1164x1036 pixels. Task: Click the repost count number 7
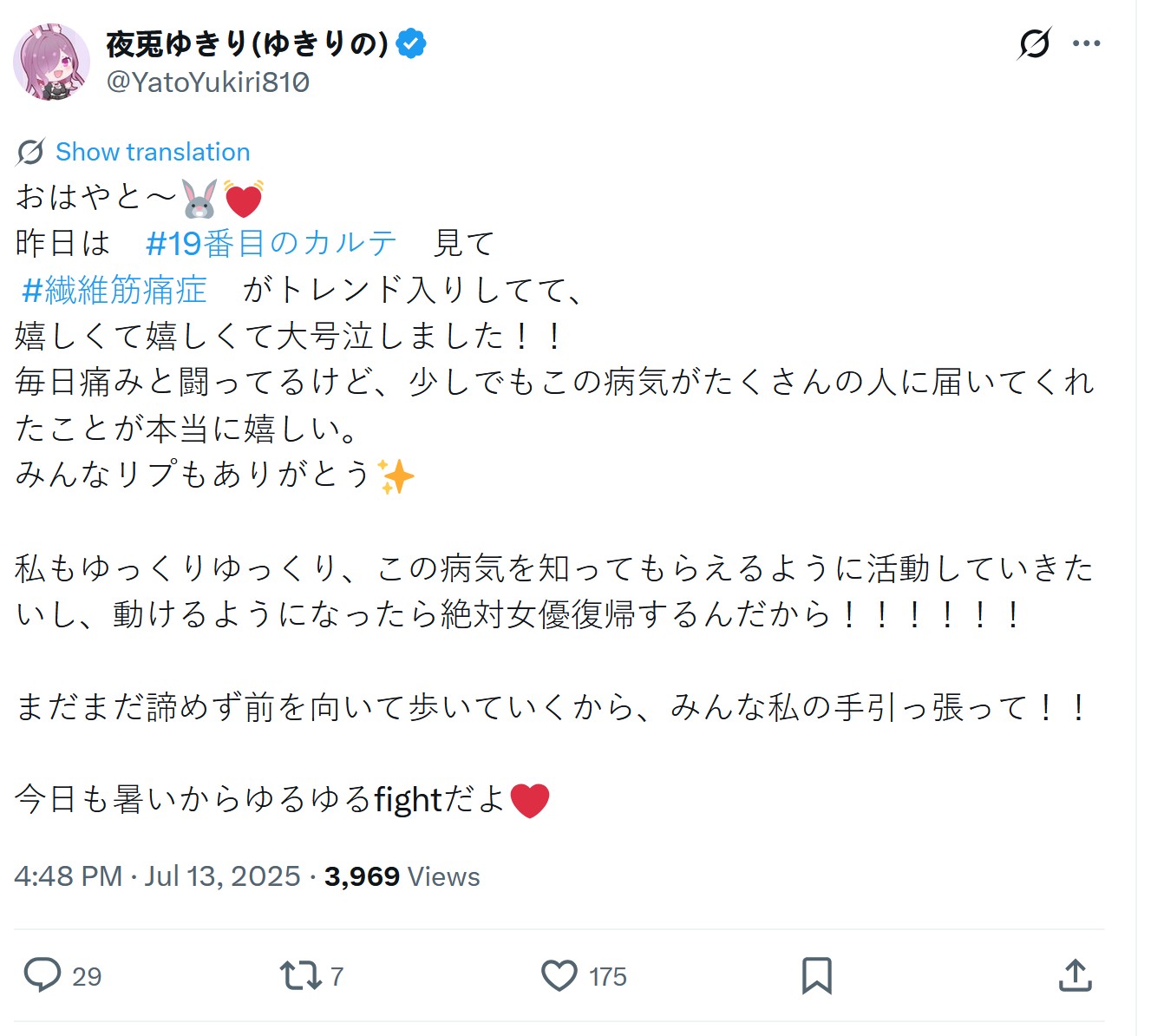point(337,977)
